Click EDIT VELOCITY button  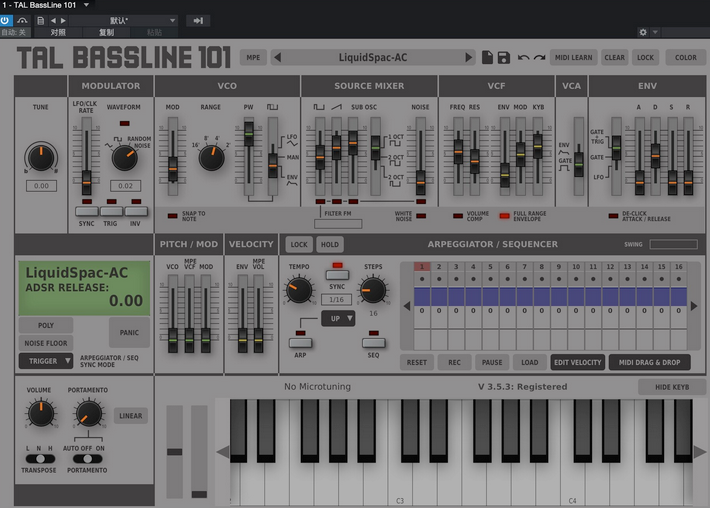578,362
